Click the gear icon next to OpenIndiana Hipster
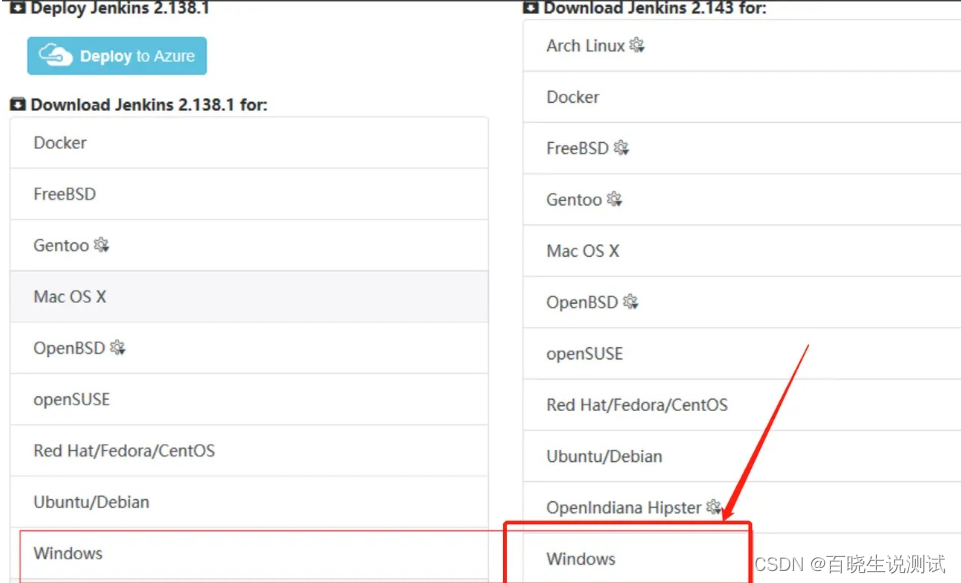This screenshot has height=583, width=961. pyautogui.click(x=713, y=507)
